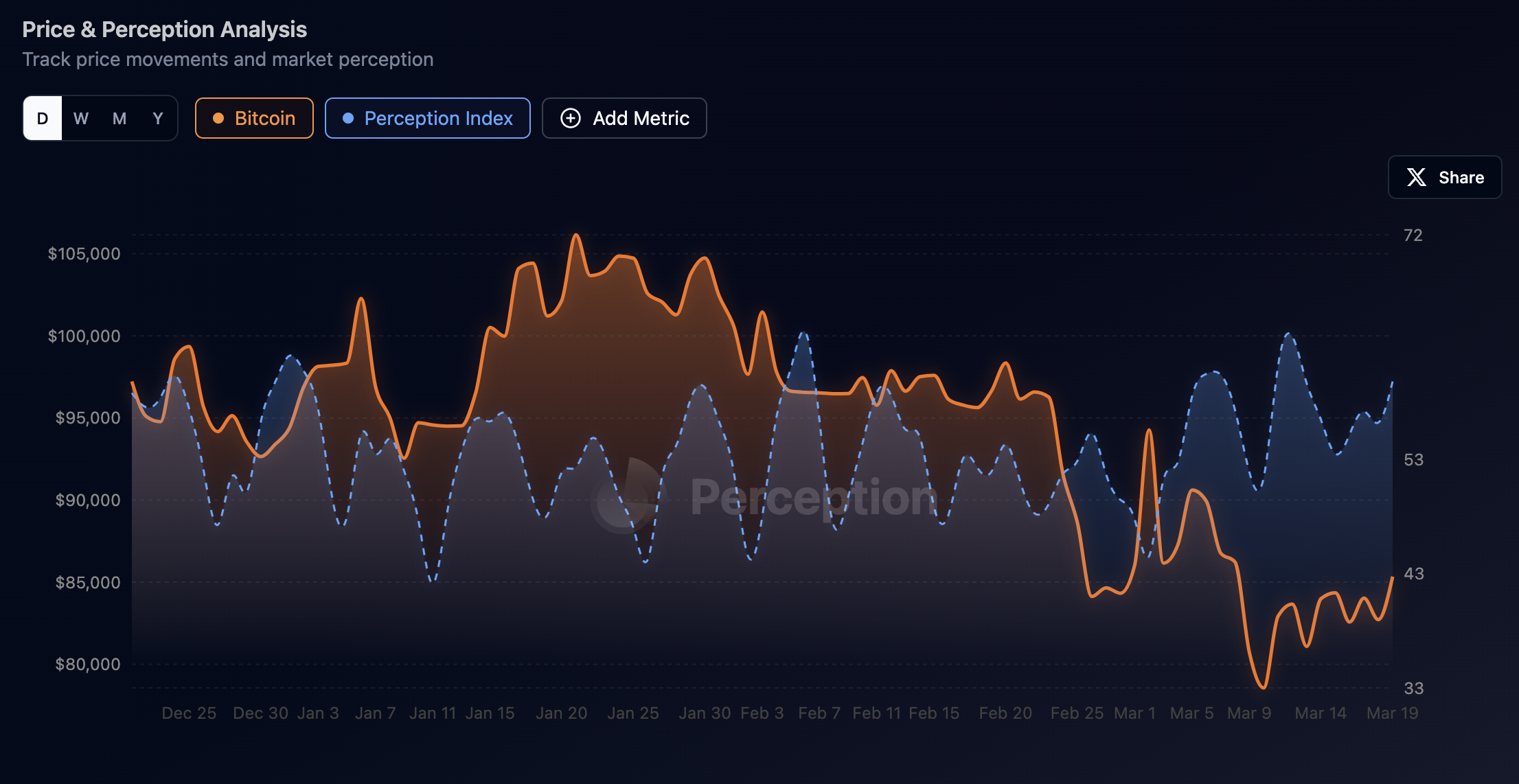1519x784 pixels.
Task: Click the blue dot on the Perception Index chip
Action: 348,118
